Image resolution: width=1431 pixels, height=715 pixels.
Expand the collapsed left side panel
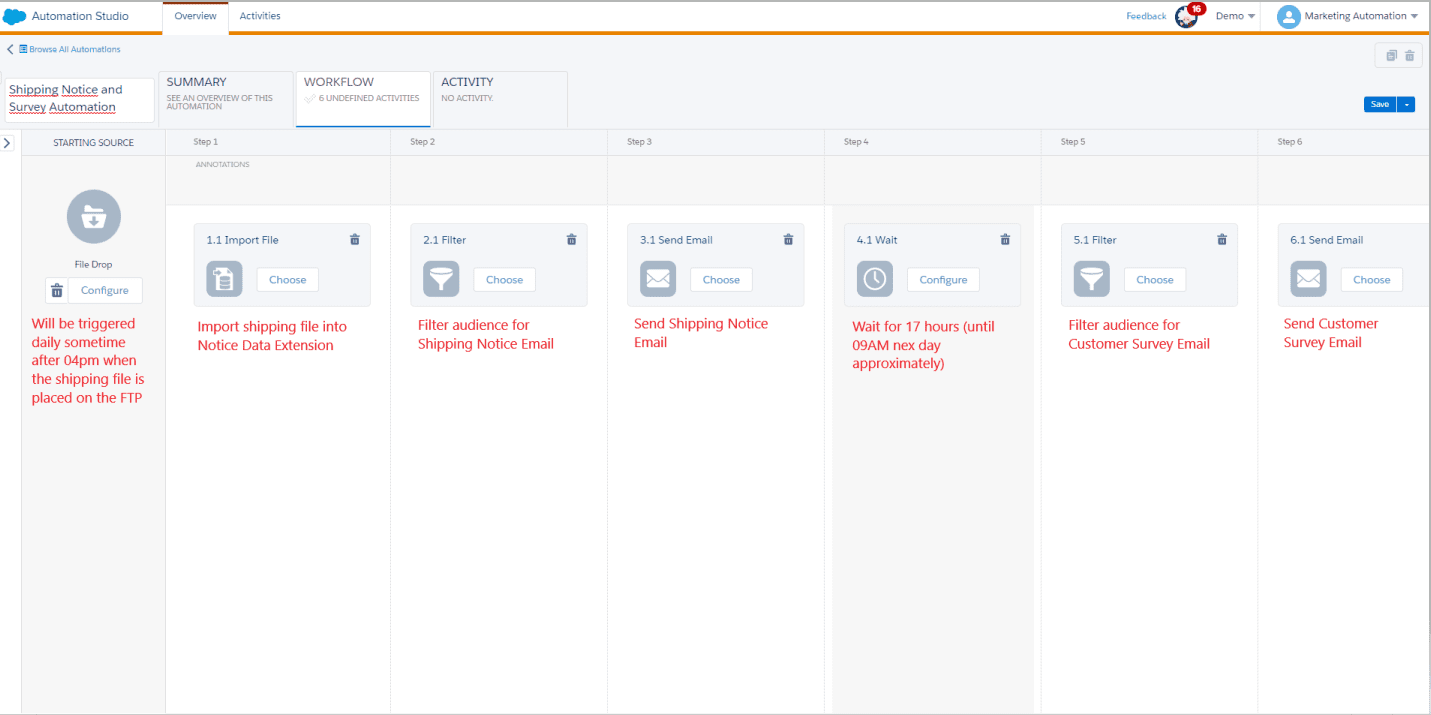(8, 143)
